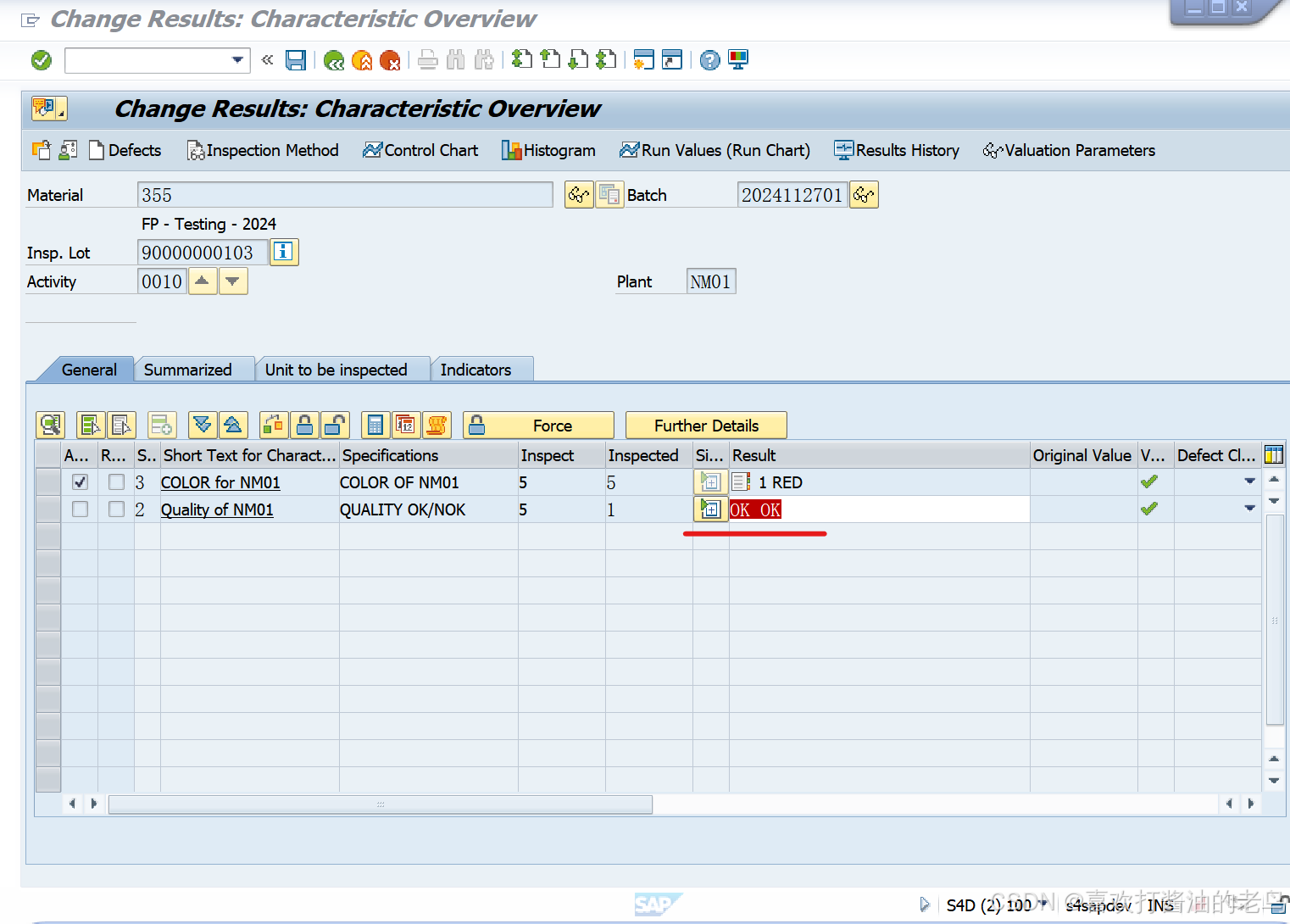The width and height of the screenshot is (1290, 924).
Task: Collapse the command field with the « arrow
Action: (267, 59)
